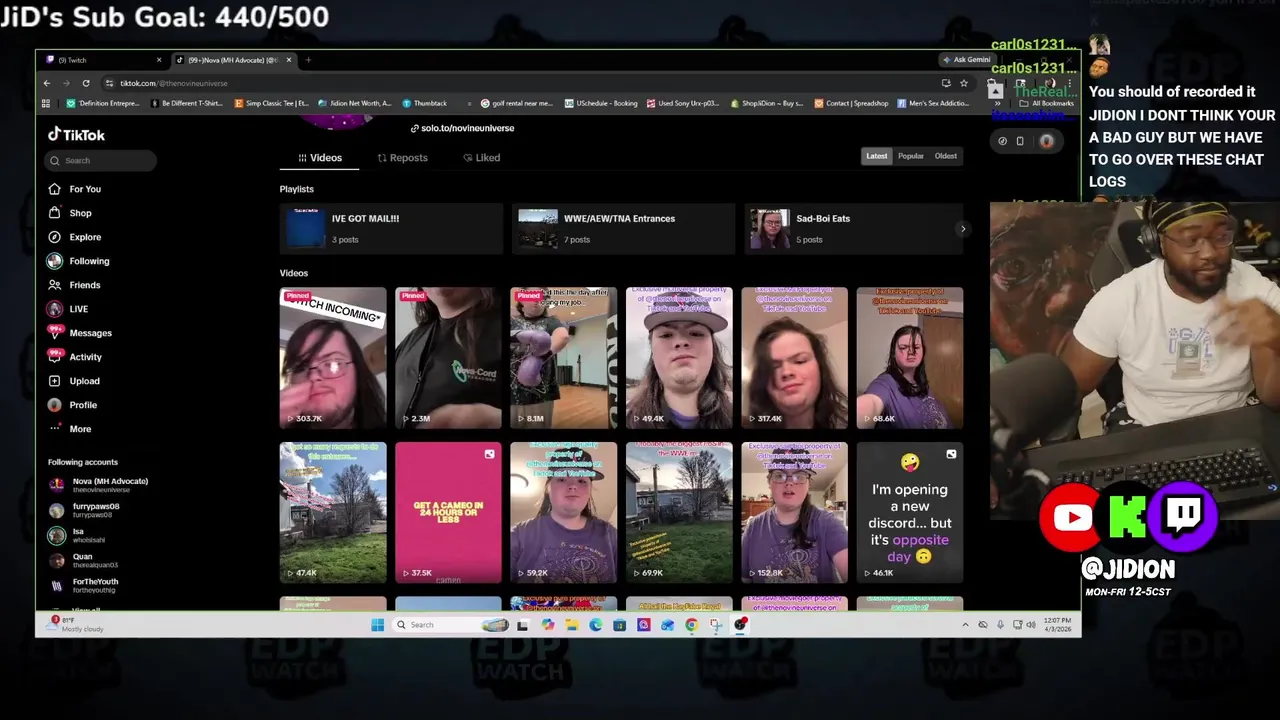Bookmark this page with the star icon
Viewport: 1280px width, 720px height.
[x=963, y=83]
